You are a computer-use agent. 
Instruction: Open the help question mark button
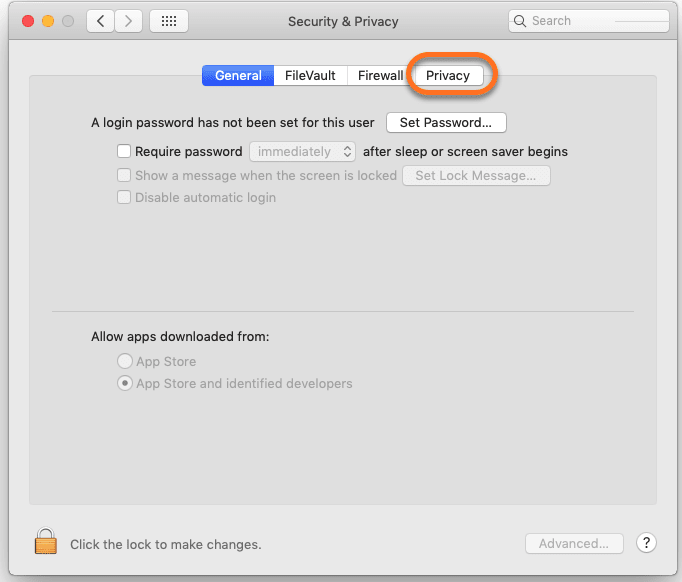(x=647, y=543)
